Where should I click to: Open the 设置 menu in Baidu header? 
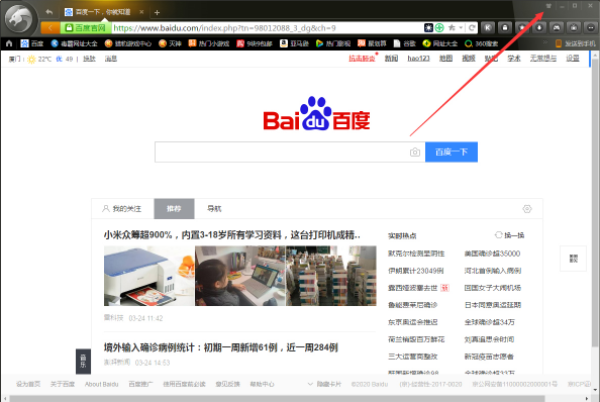tap(573, 58)
